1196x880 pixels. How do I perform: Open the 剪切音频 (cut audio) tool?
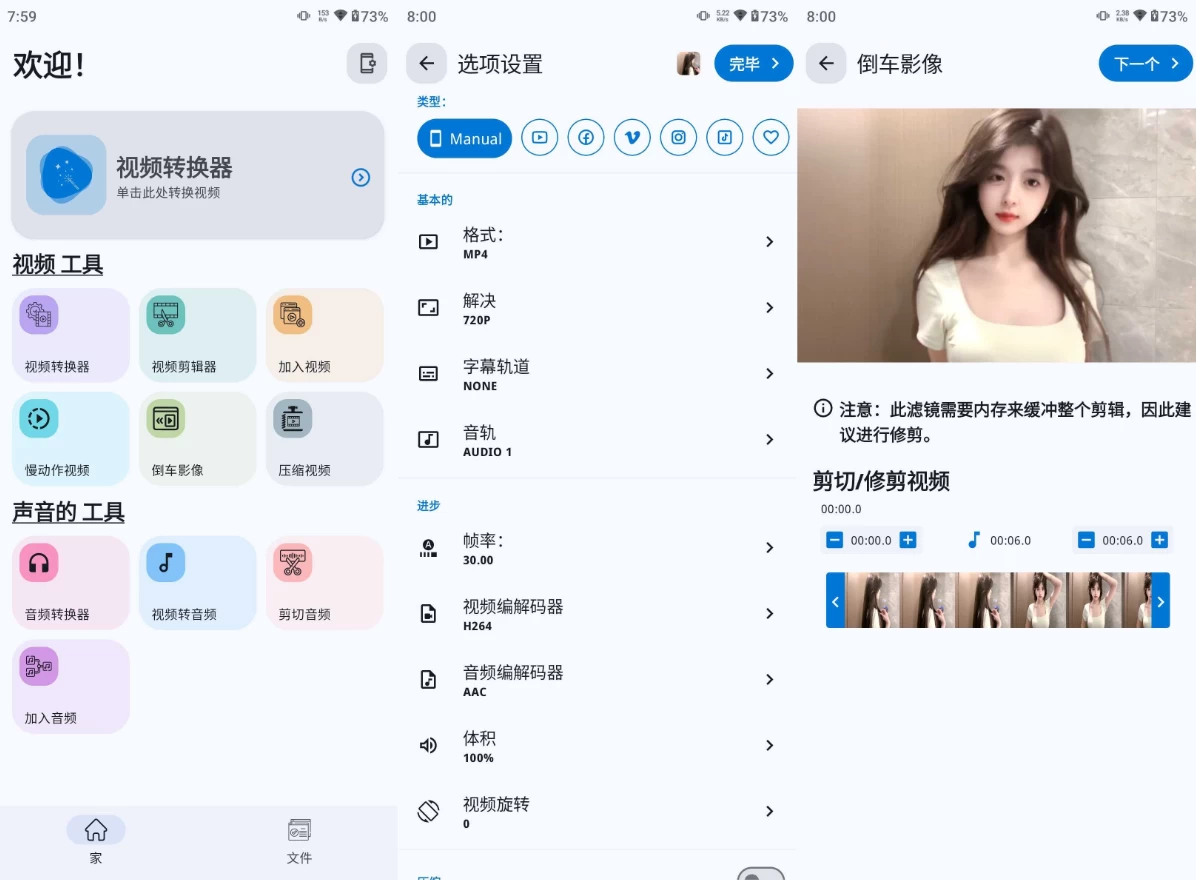click(324, 583)
